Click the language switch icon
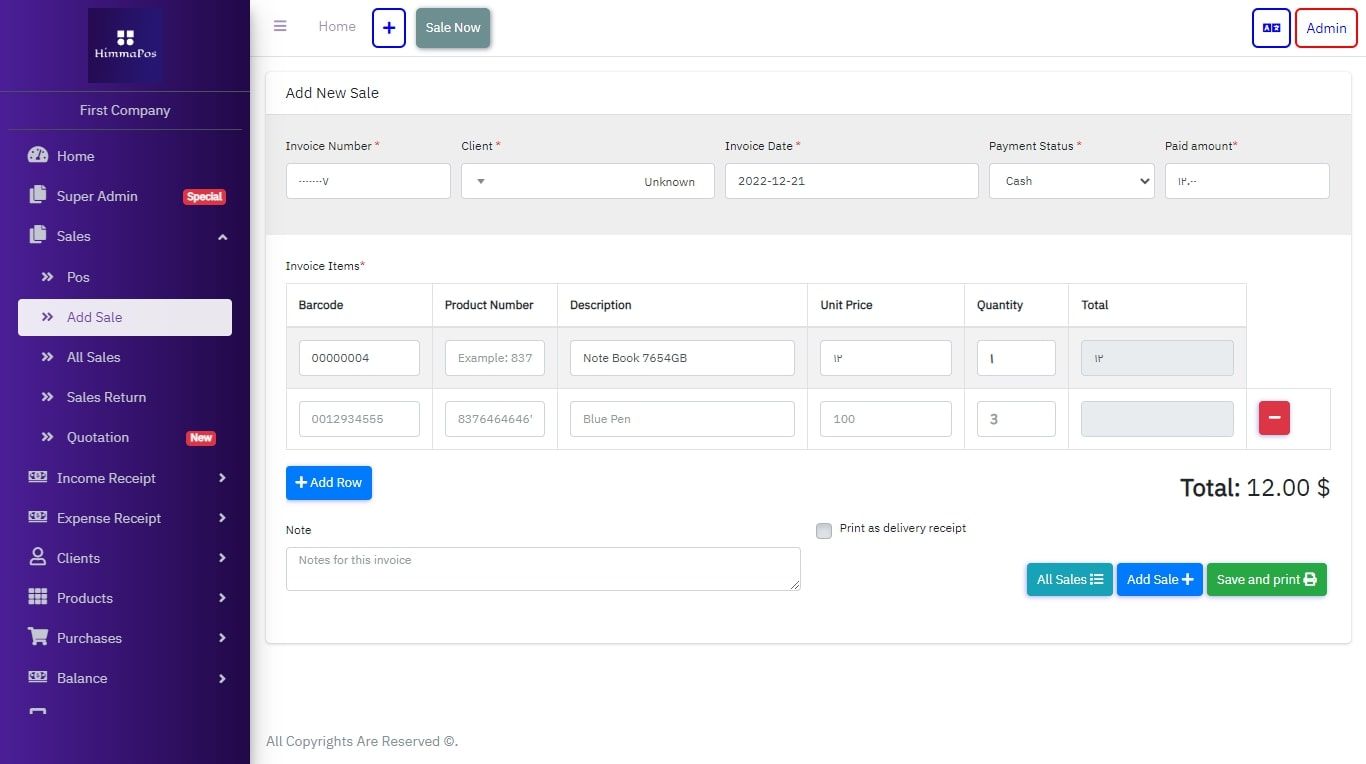Screen dimensions: 1366x764 tap(1271, 28)
